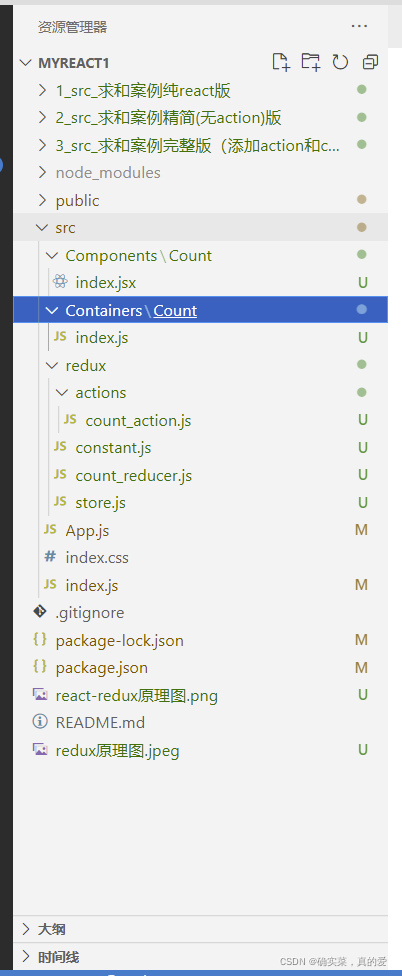Screen dimensions: 402x976
Task: Collapse the actions folder
Action: [x=200, y=393]
